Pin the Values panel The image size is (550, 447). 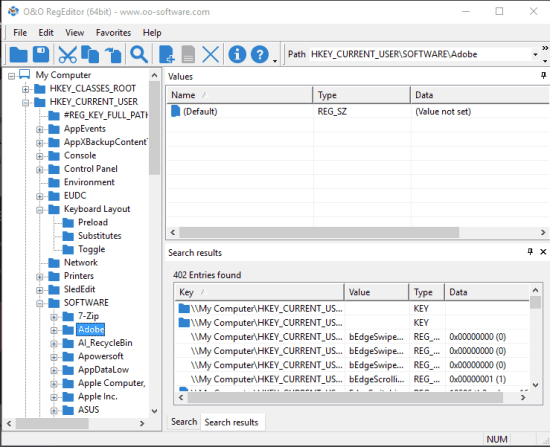(x=543, y=76)
